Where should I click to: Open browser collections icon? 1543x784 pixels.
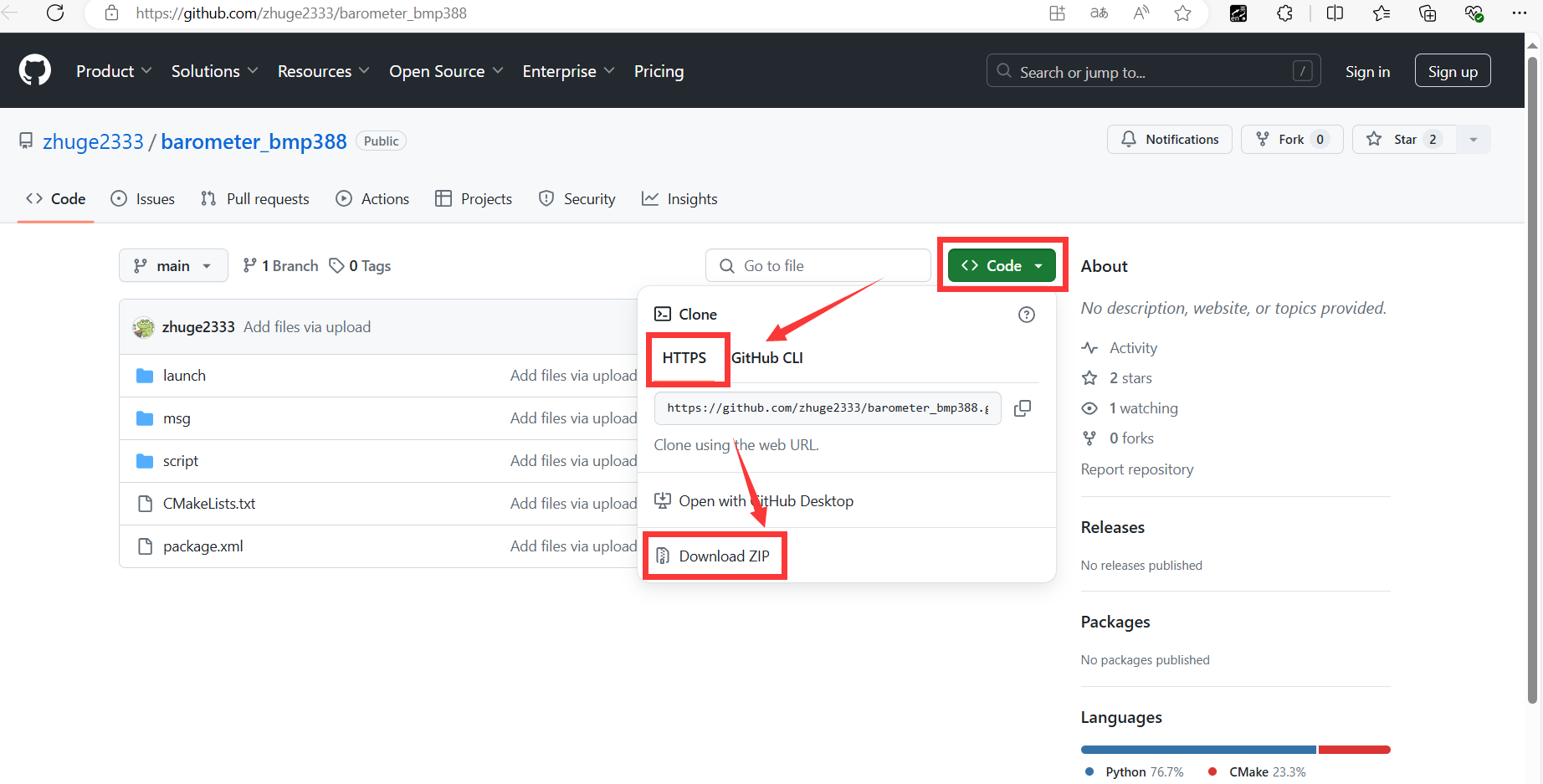(1428, 13)
